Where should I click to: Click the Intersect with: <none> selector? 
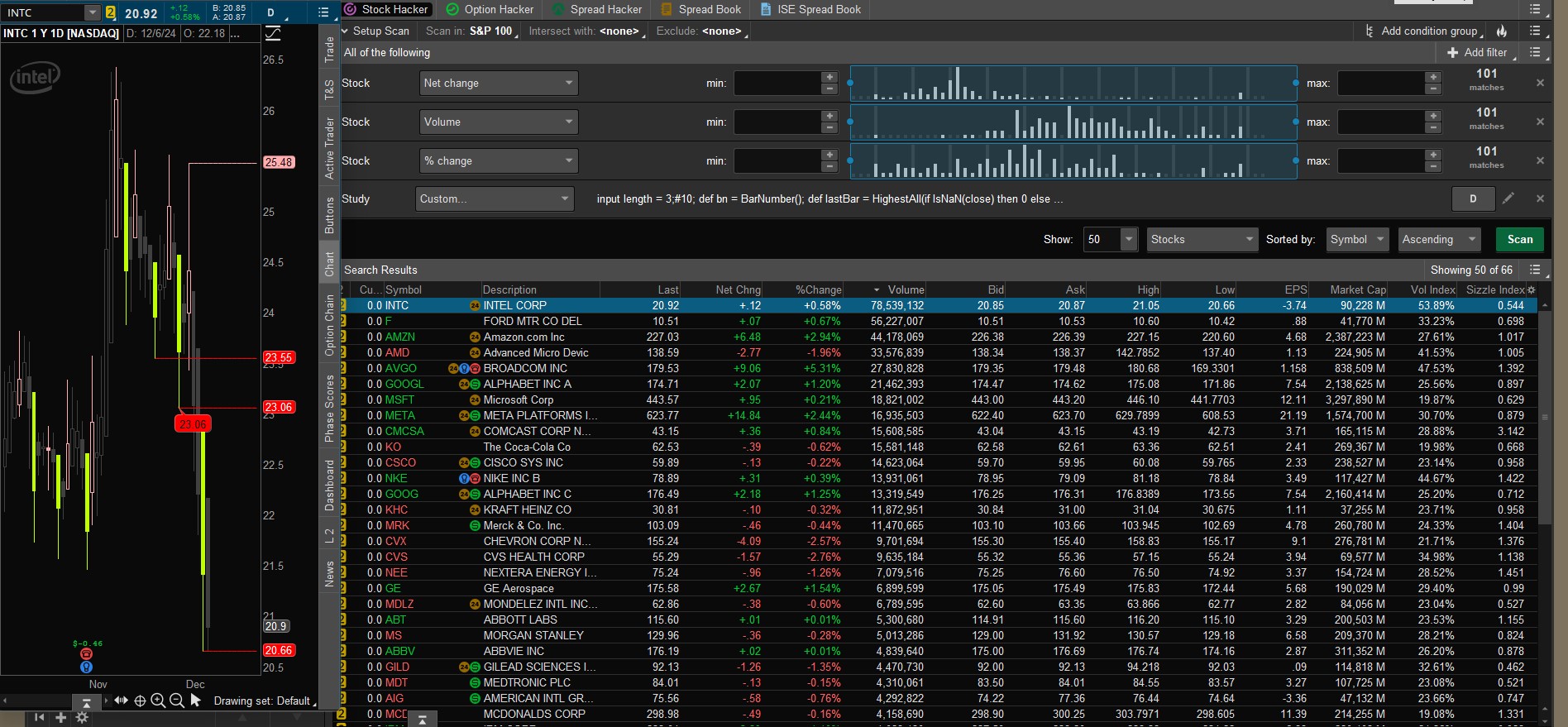(x=587, y=31)
